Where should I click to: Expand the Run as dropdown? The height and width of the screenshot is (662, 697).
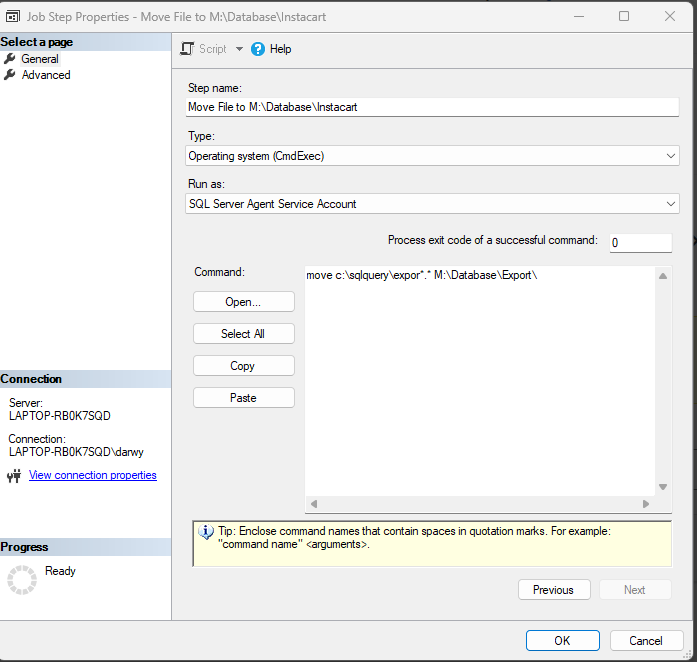click(x=671, y=204)
